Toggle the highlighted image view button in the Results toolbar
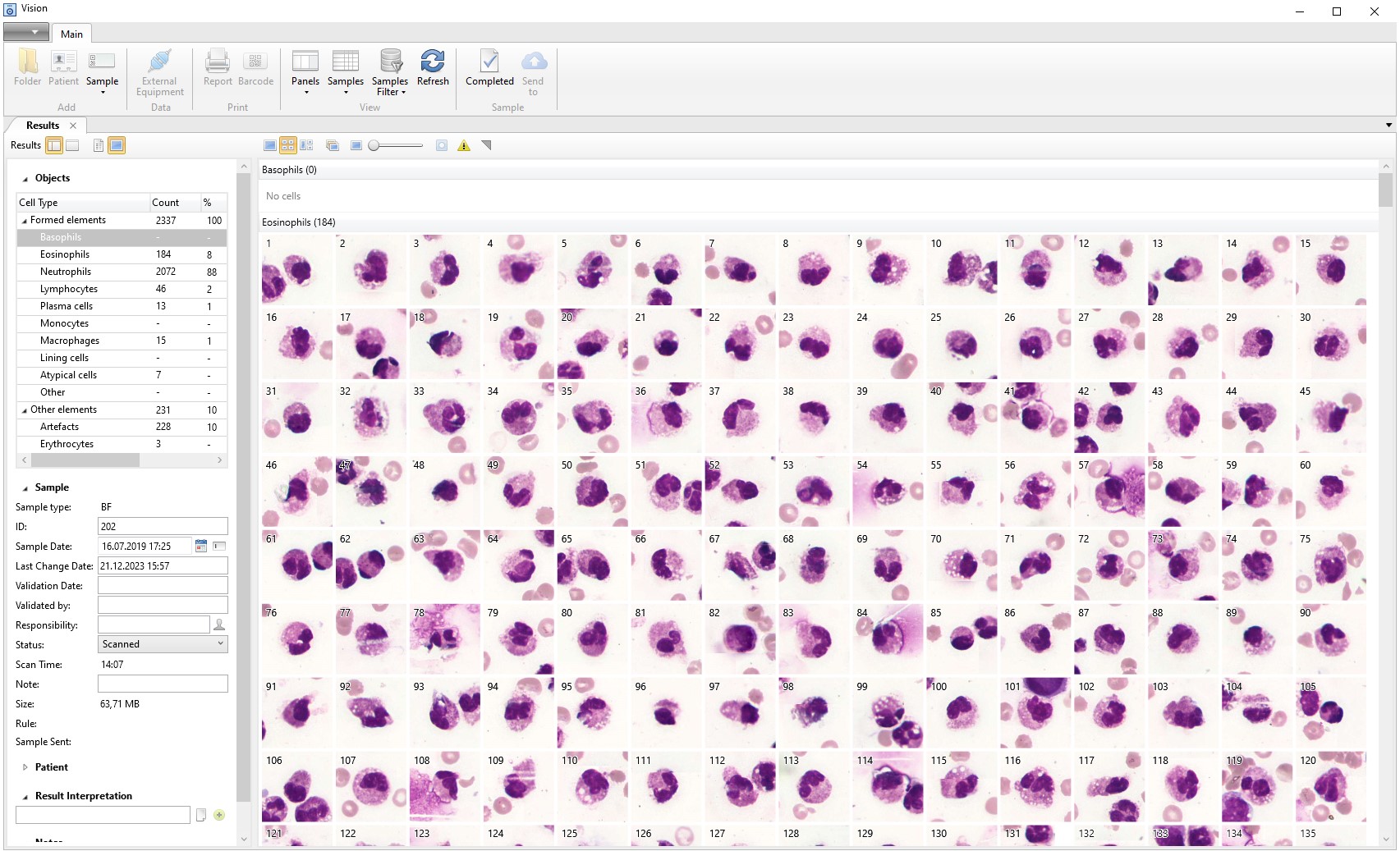 [x=117, y=146]
